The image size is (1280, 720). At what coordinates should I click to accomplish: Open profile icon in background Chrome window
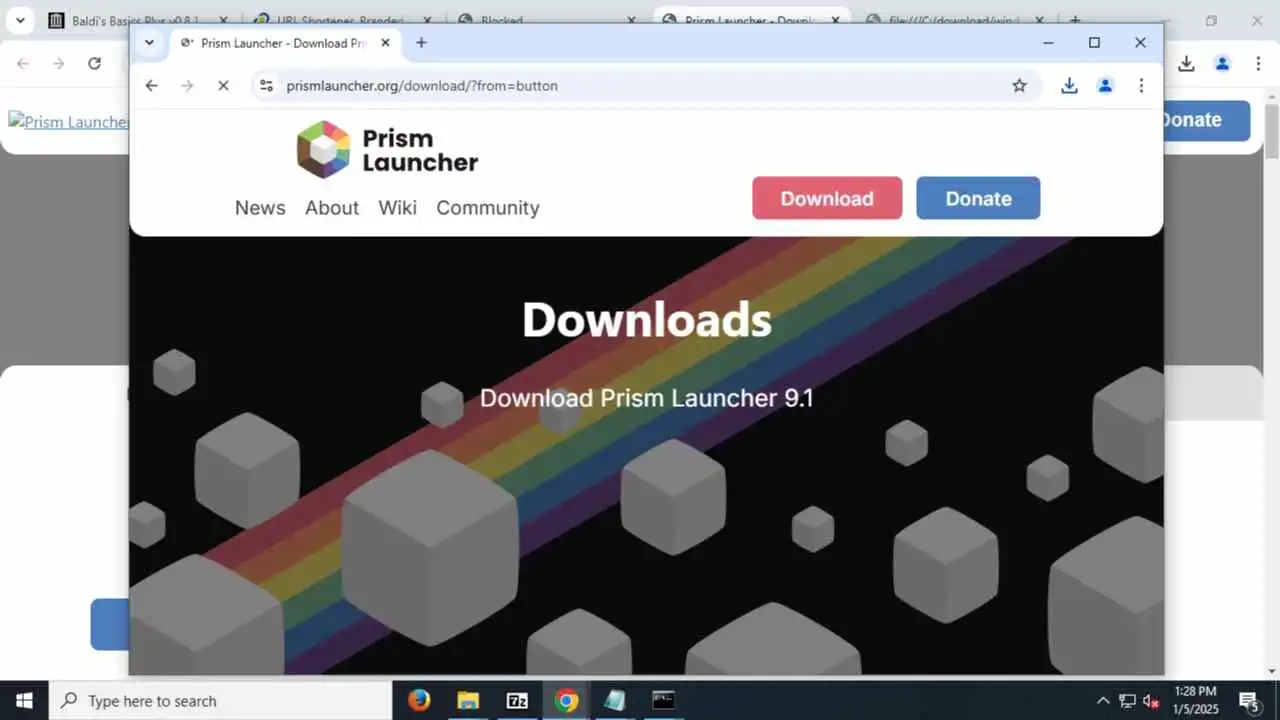tap(1222, 63)
